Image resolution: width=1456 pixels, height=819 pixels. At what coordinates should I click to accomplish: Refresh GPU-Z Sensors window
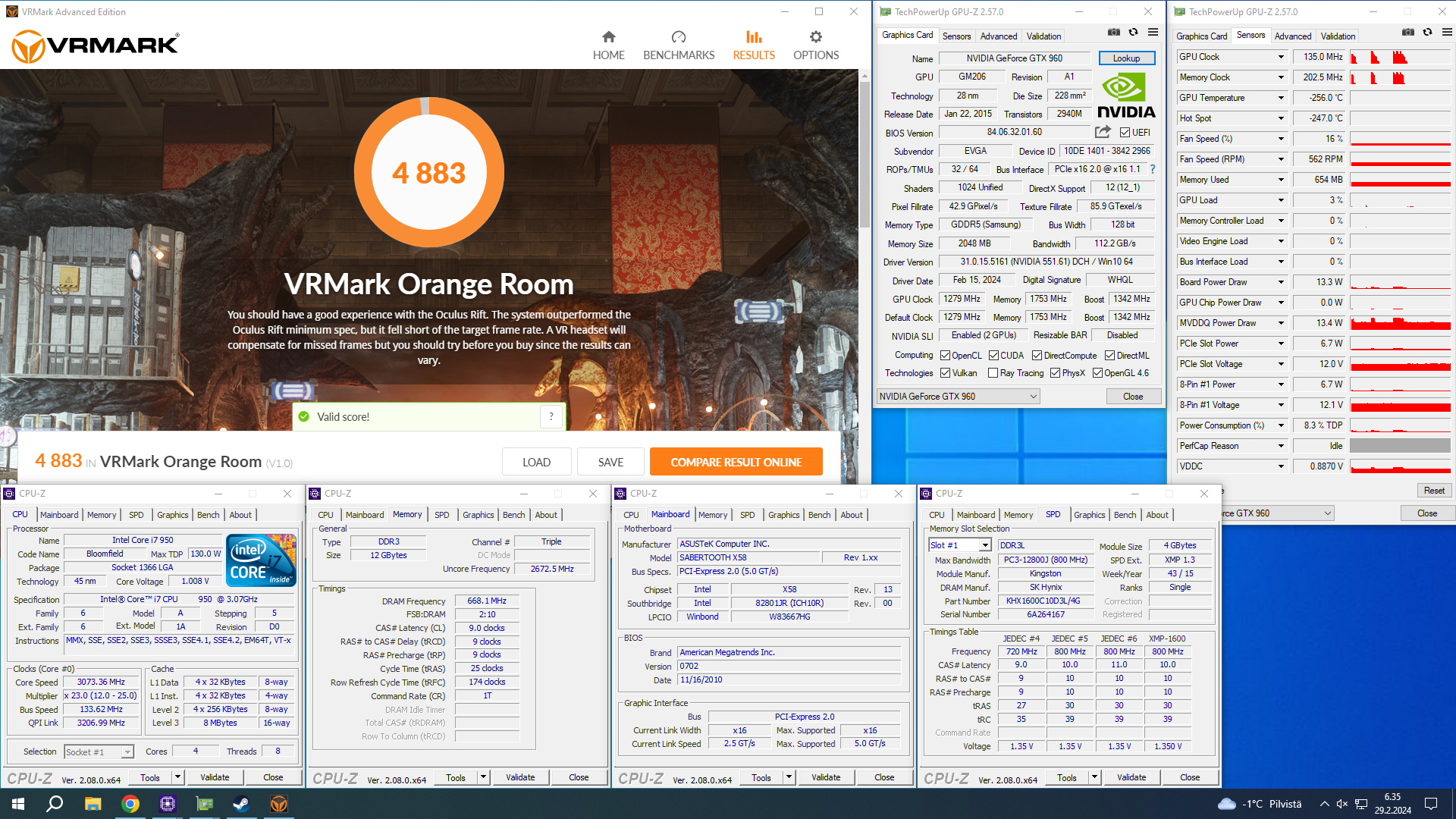pos(1427,33)
